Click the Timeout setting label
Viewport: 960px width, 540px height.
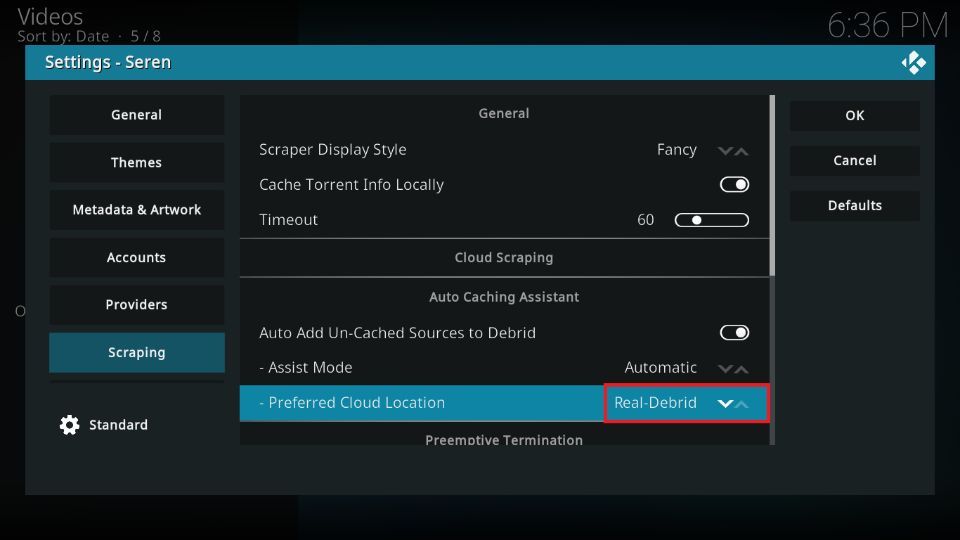coord(288,220)
